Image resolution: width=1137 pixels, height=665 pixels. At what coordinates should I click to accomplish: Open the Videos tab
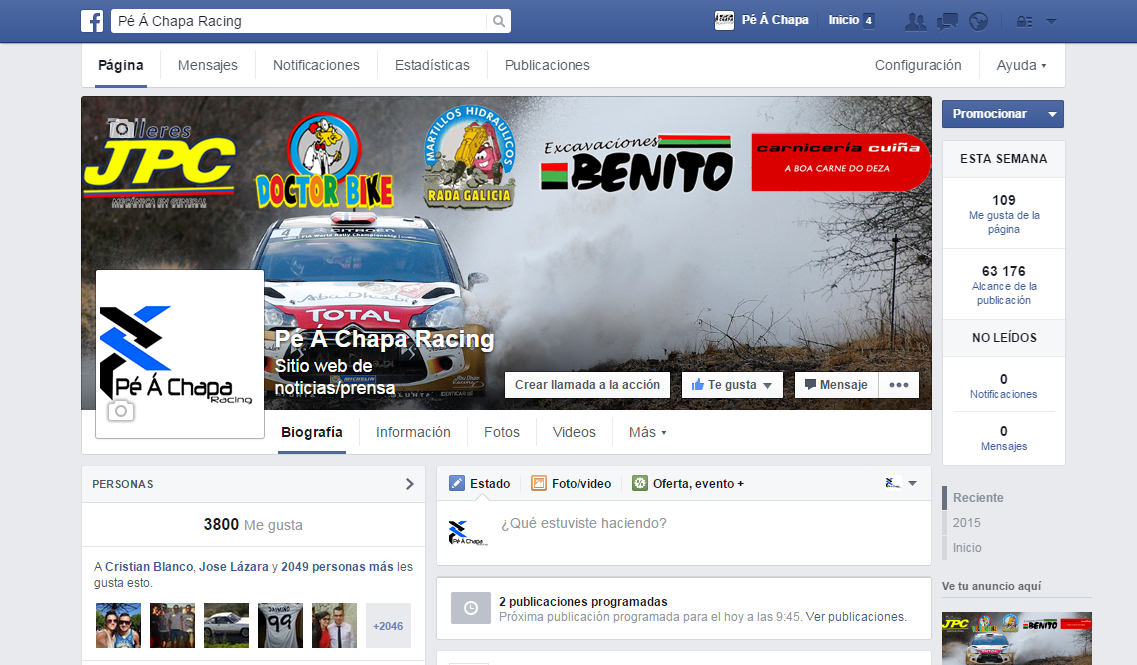tap(574, 432)
